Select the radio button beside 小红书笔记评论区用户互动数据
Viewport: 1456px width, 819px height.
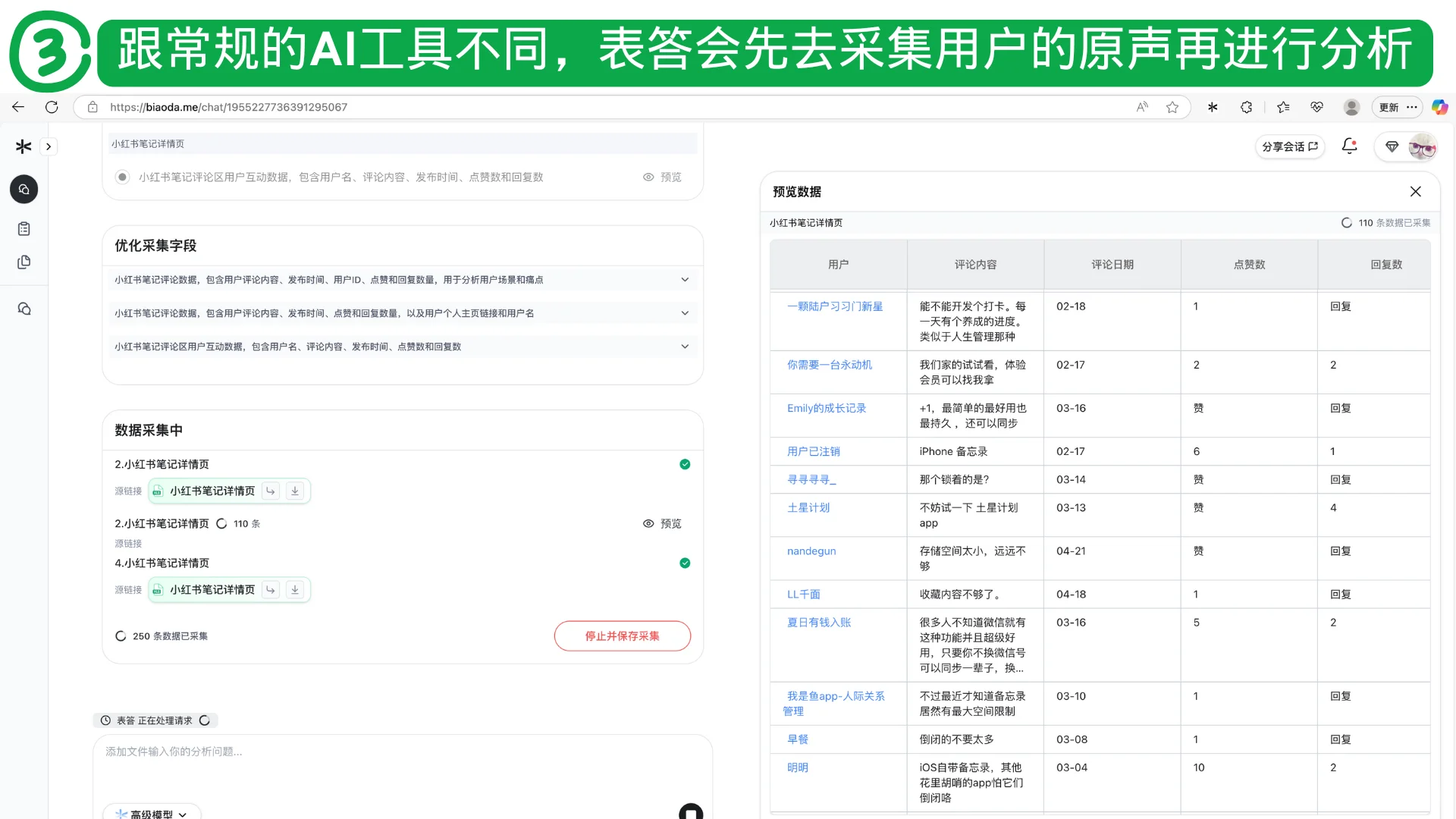(122, 177)
